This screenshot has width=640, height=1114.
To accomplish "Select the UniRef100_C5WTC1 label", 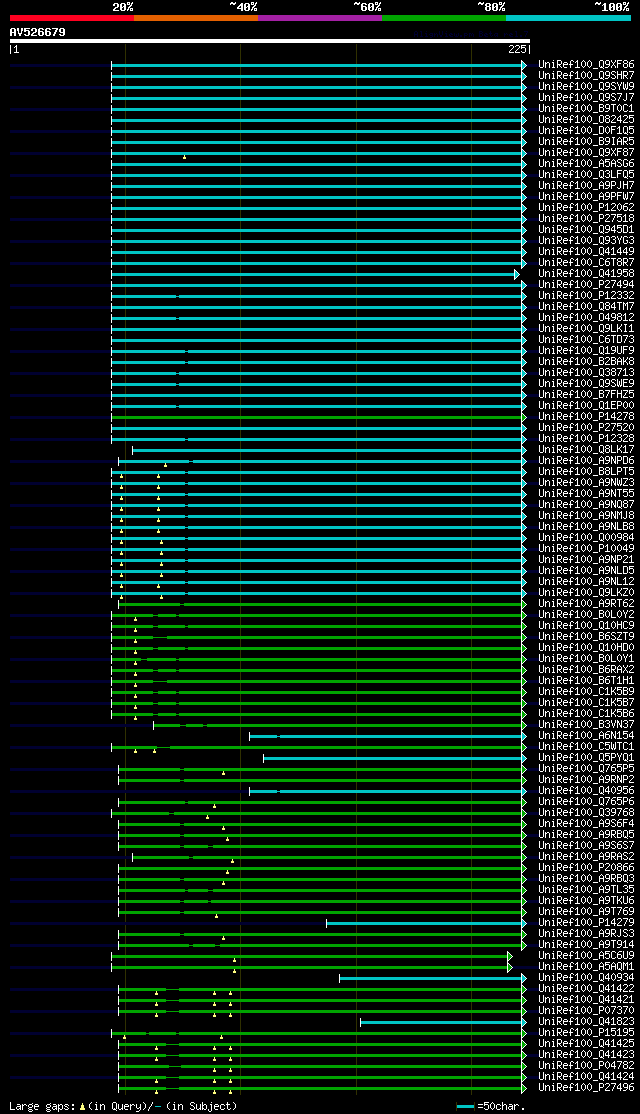I will point(586,747).
